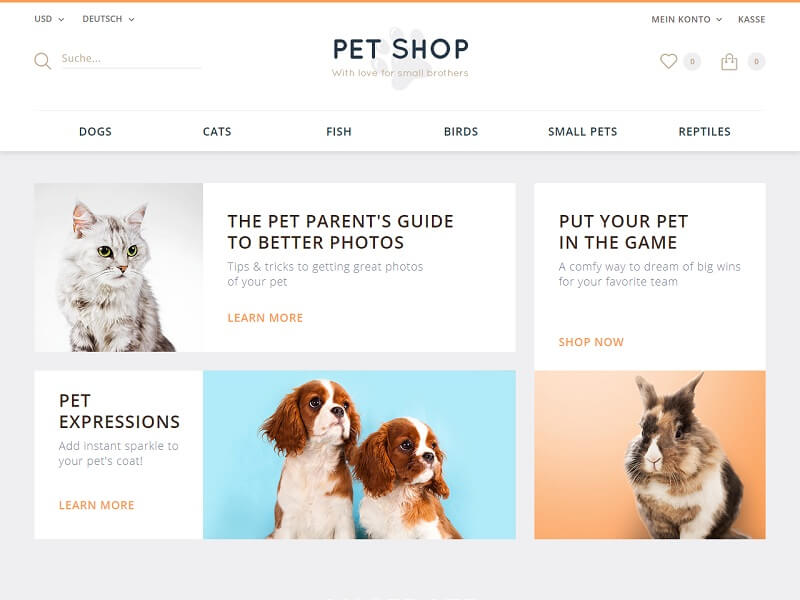Open the Deutsch language selector
Viewport: 800px width, 600px height.
108,19
